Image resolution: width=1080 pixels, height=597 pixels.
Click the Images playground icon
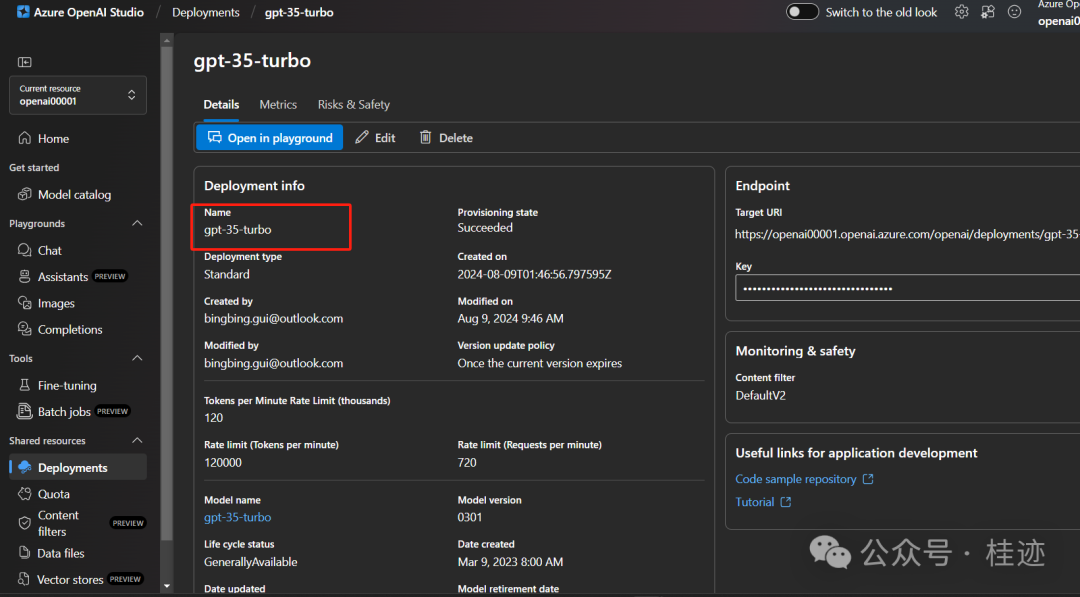tap(25, 303)
